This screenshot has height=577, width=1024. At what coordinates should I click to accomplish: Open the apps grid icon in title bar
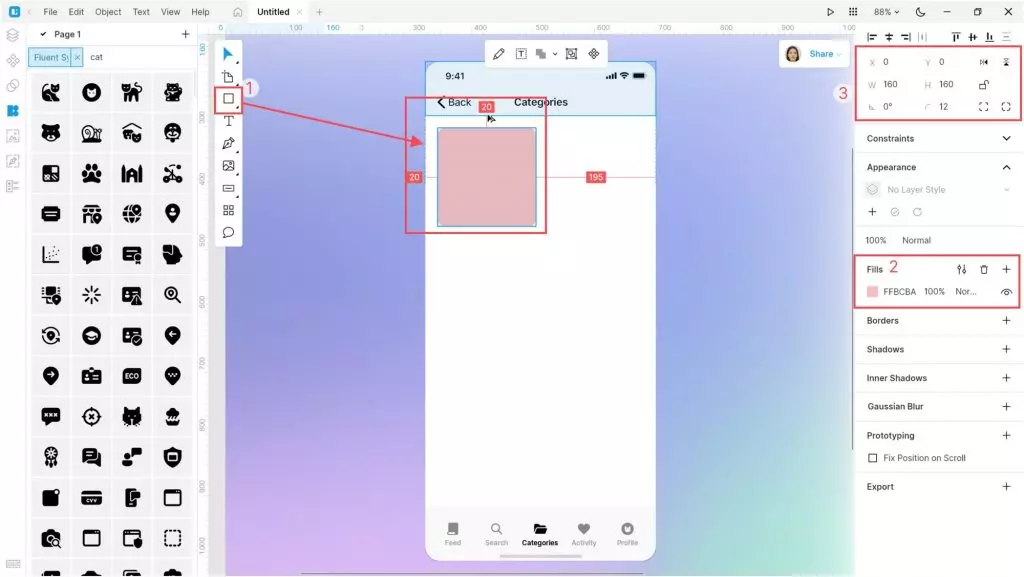pos(853,12)
